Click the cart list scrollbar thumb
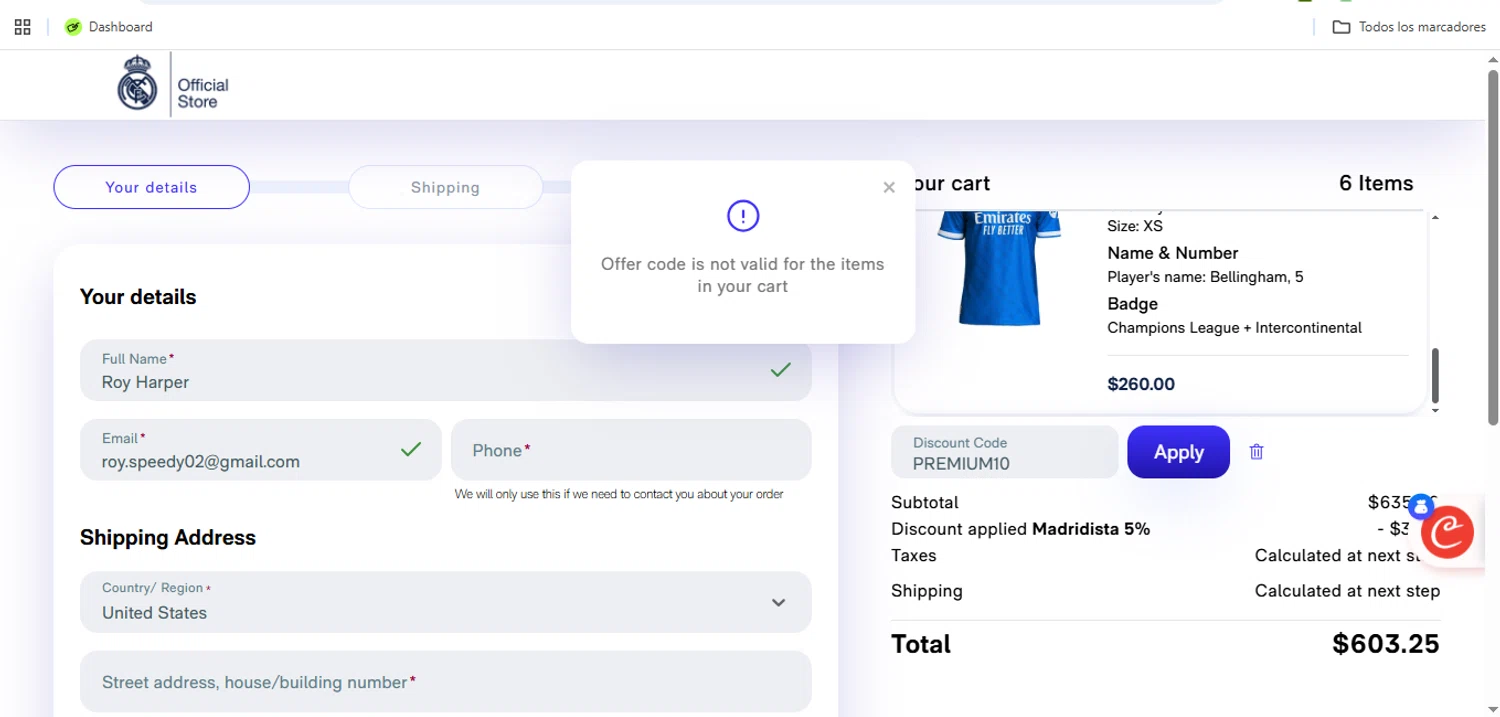This screenshot has width=1500, height=717. point(1436,375)
